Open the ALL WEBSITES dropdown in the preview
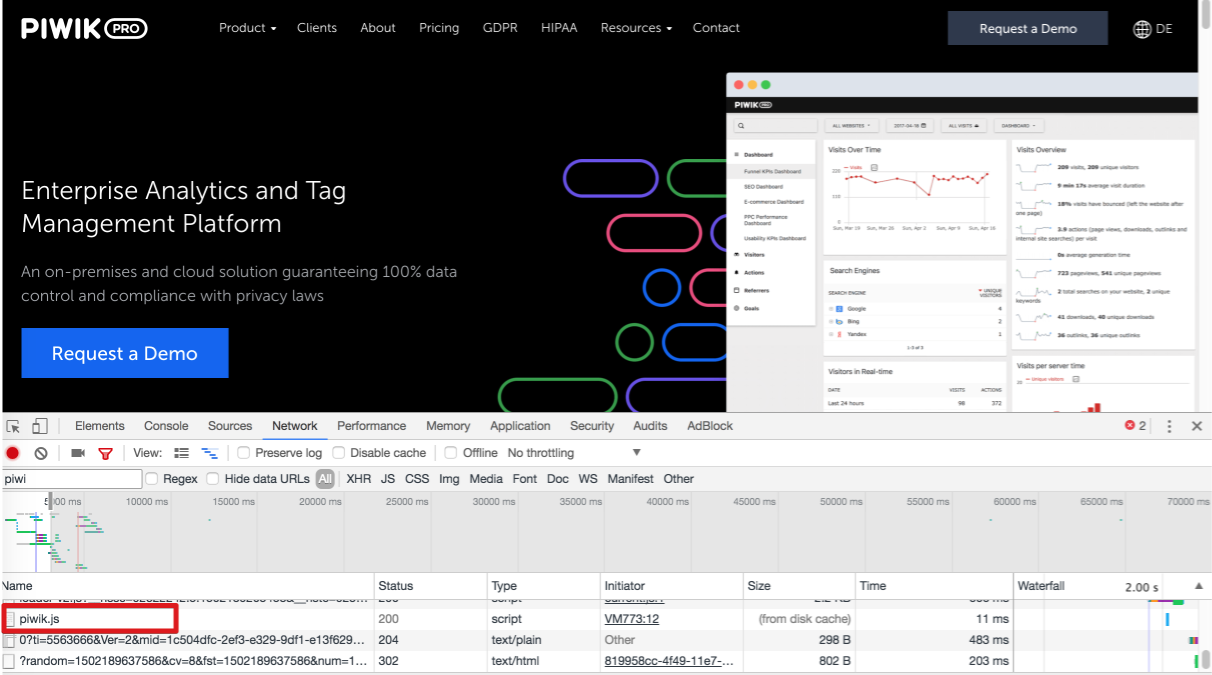This screenshot has height=675, width=1212. point(852,126)
